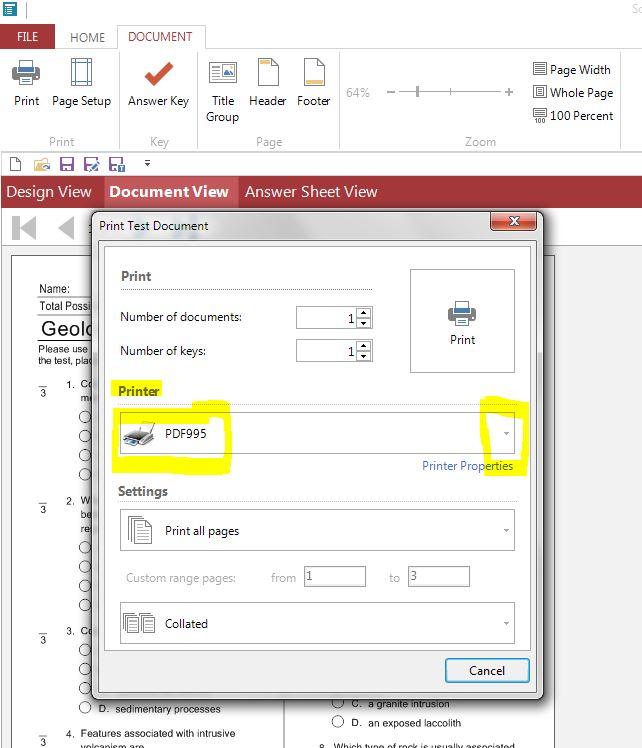
Task: Select Document View tab
Action: (x=169, y=192)
